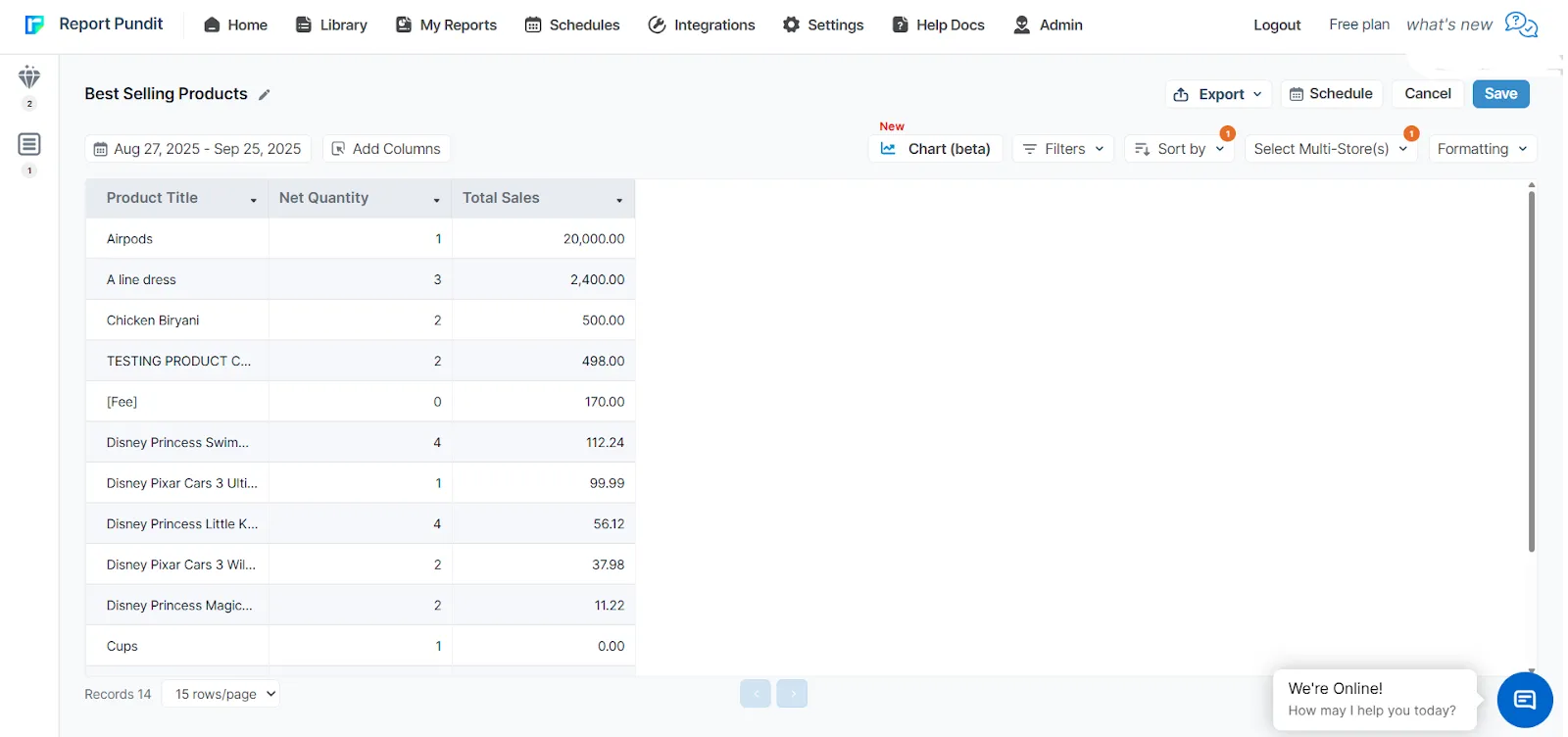Open the date range Aug 27 - Sep 25
This screenshot has height=737, width=1568.
(198, 149)
